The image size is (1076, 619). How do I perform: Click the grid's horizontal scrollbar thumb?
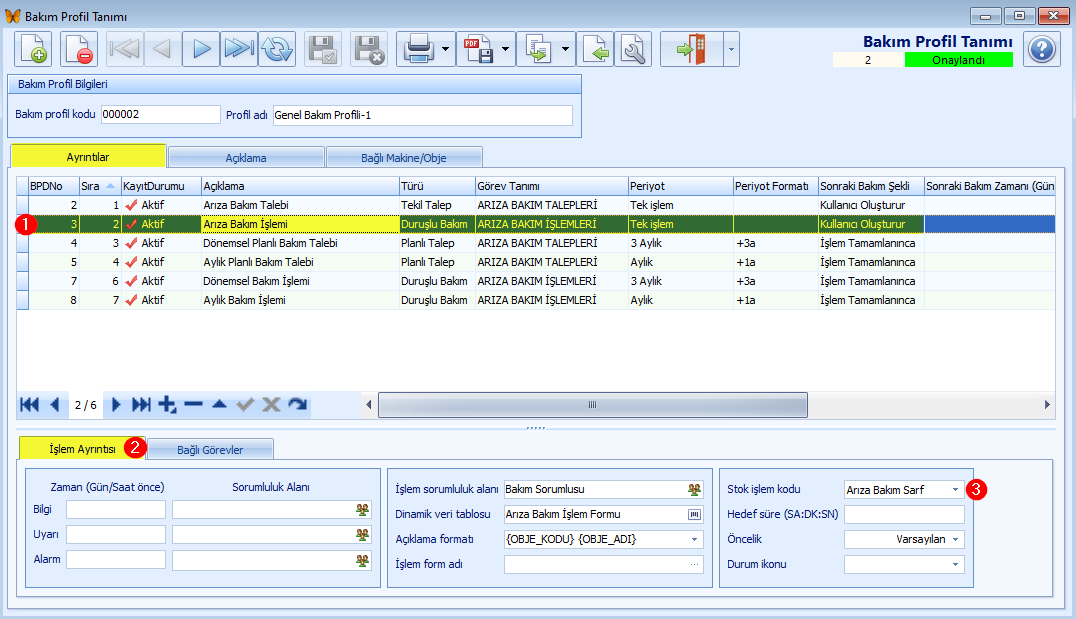pos(593,405)
